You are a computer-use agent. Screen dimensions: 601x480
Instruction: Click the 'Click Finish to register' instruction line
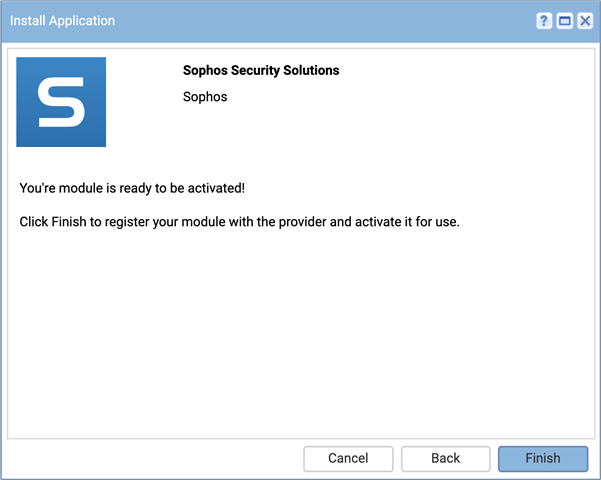coord(240,222)
